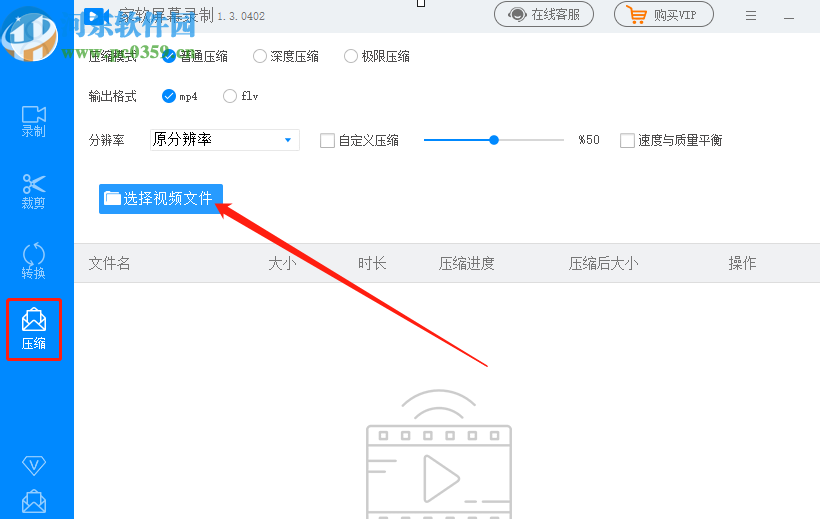This screenshot has width=820, height=519.
Task: Click 选择视频文件 to choose a video
Action: coord(161,199)
